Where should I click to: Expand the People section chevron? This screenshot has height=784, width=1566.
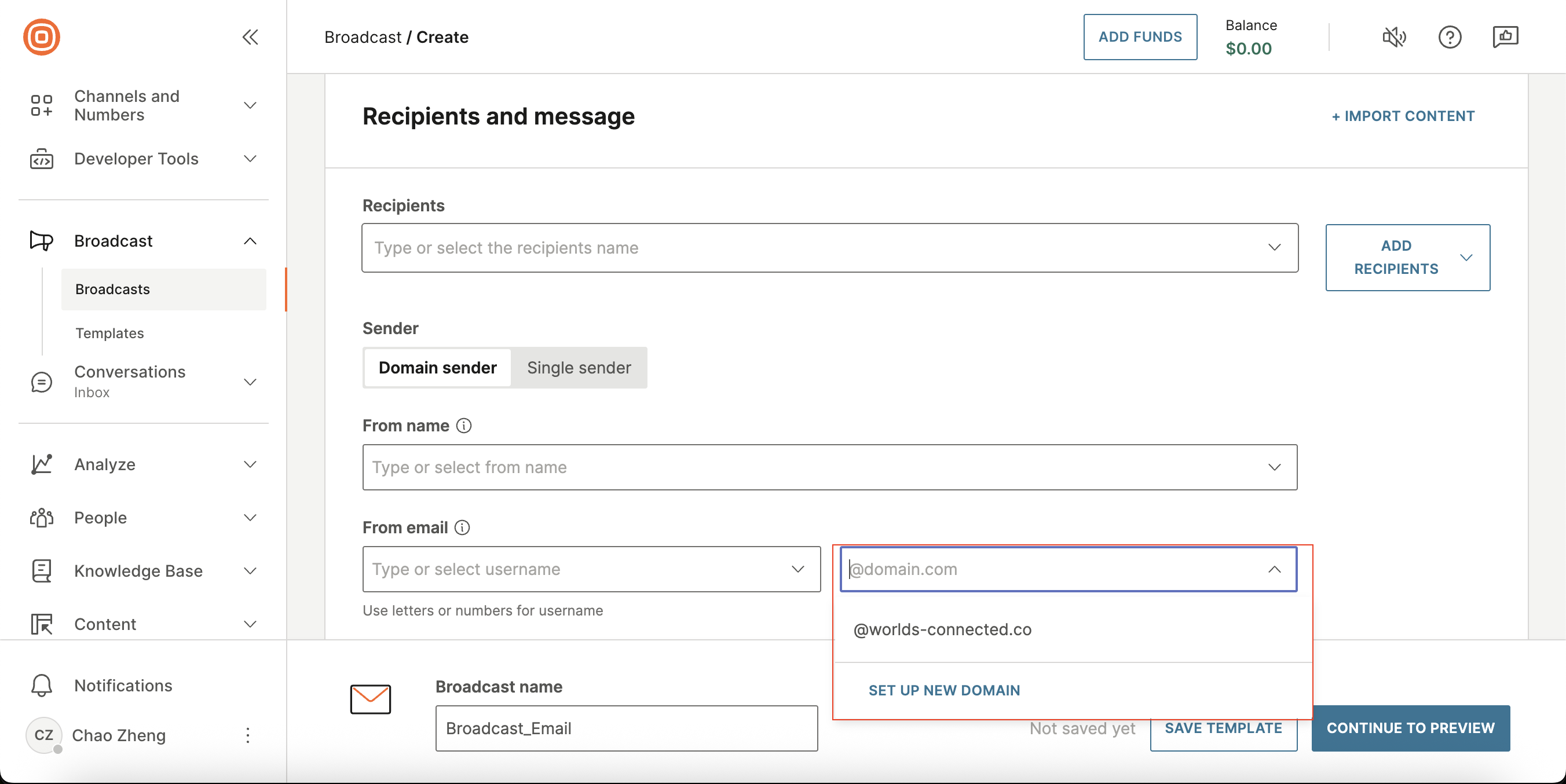pos(250,518)
